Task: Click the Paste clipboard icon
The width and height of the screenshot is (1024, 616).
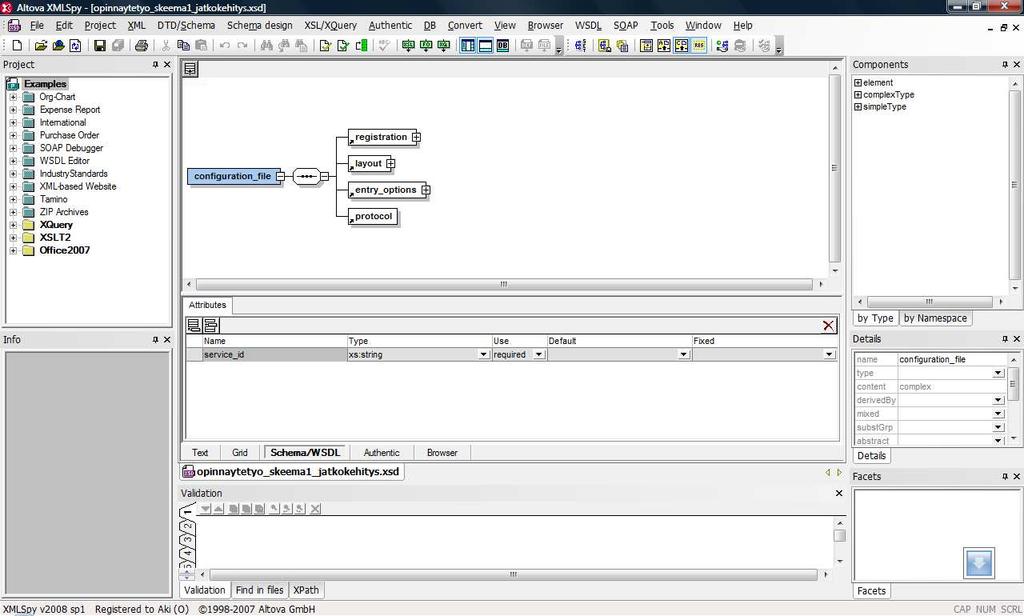Action: click(201, 46)
